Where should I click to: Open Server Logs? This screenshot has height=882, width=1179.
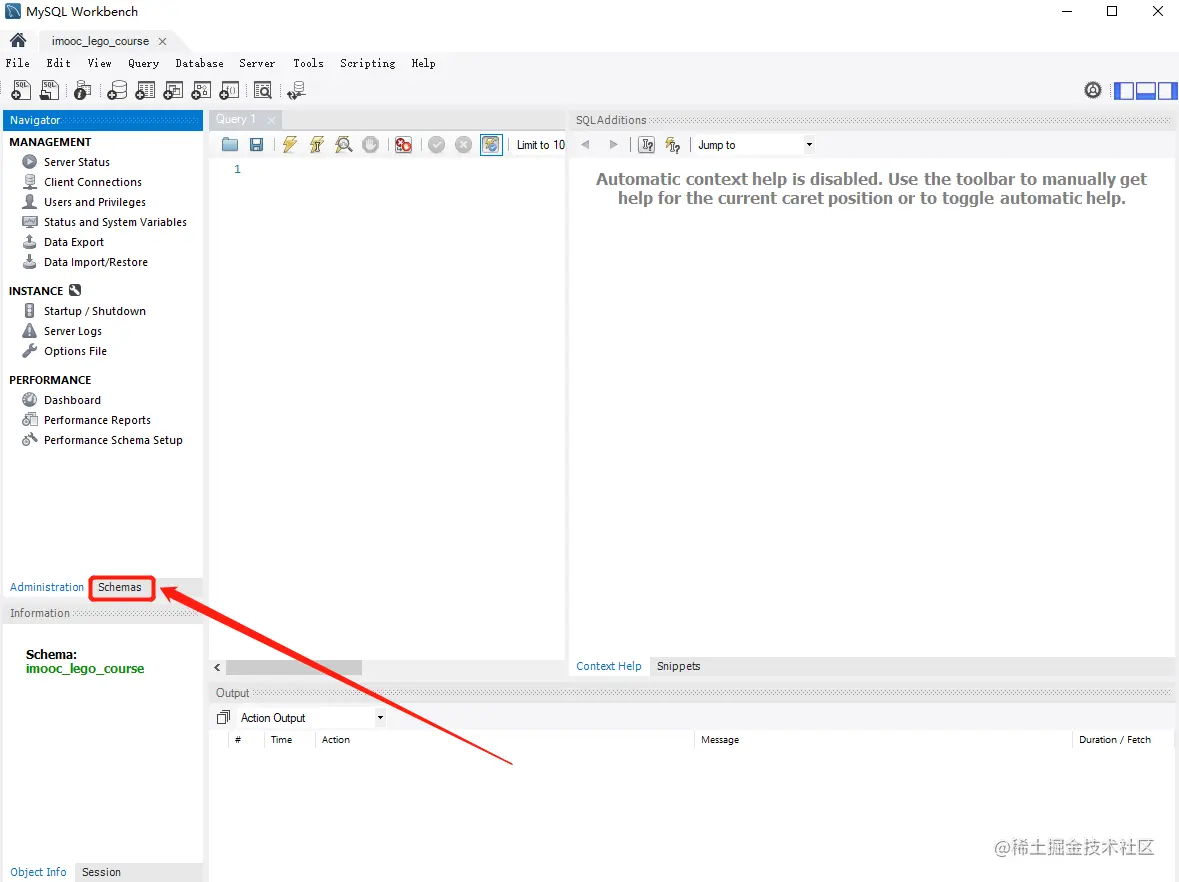[72, 331]
